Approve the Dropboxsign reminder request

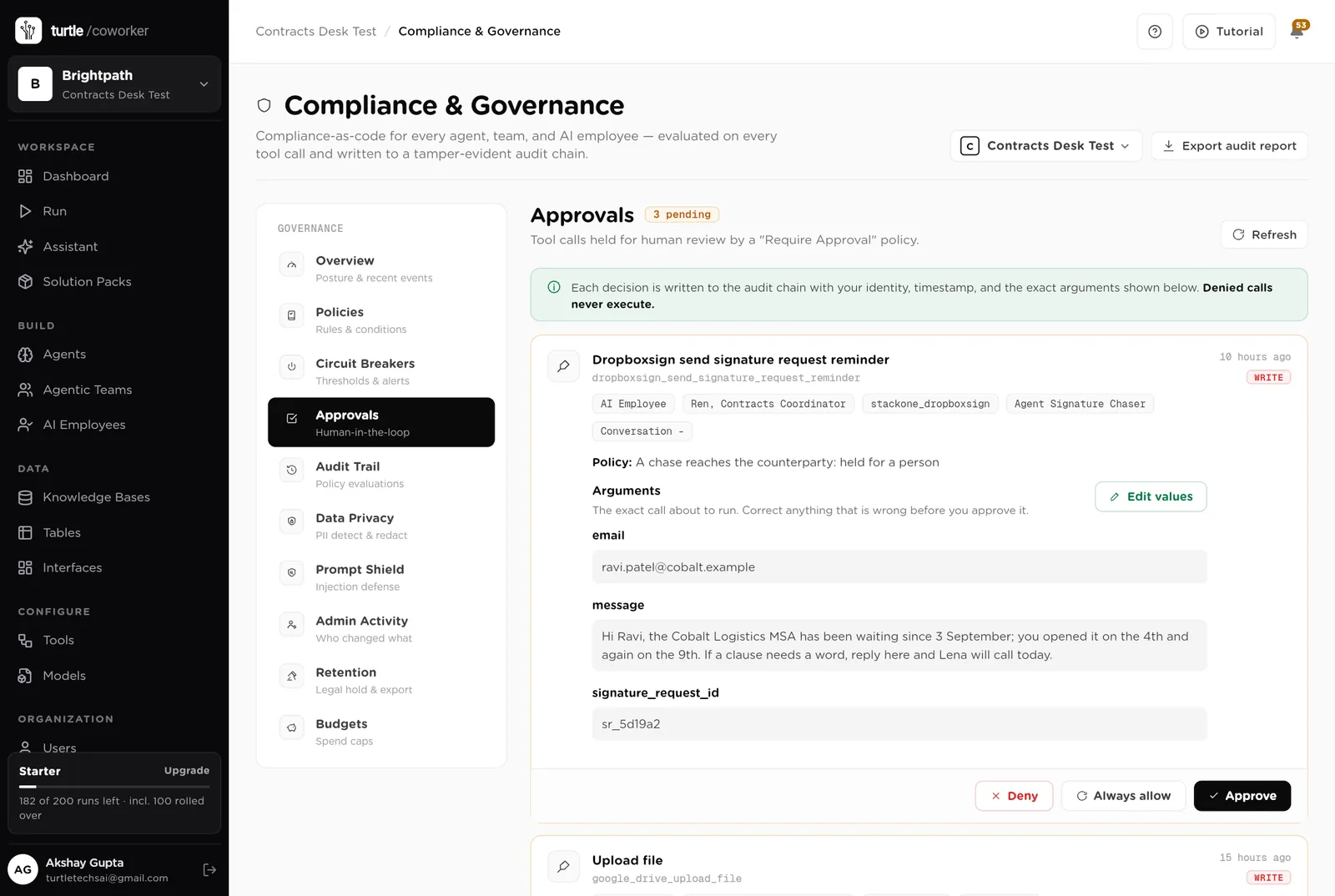click(1242, 796)
